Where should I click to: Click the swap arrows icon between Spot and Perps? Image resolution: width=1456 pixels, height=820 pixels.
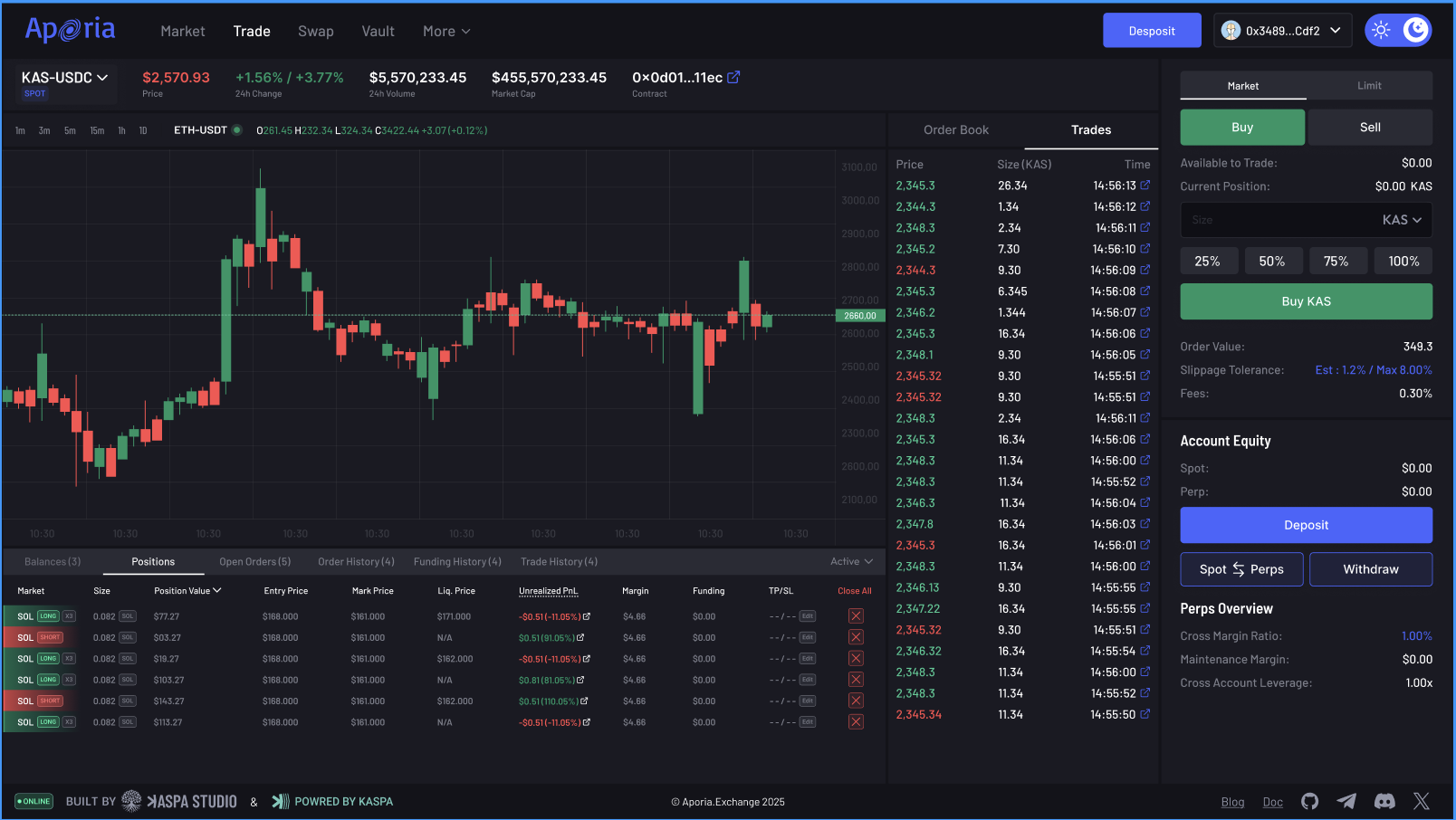click(x=1240, y=569)
